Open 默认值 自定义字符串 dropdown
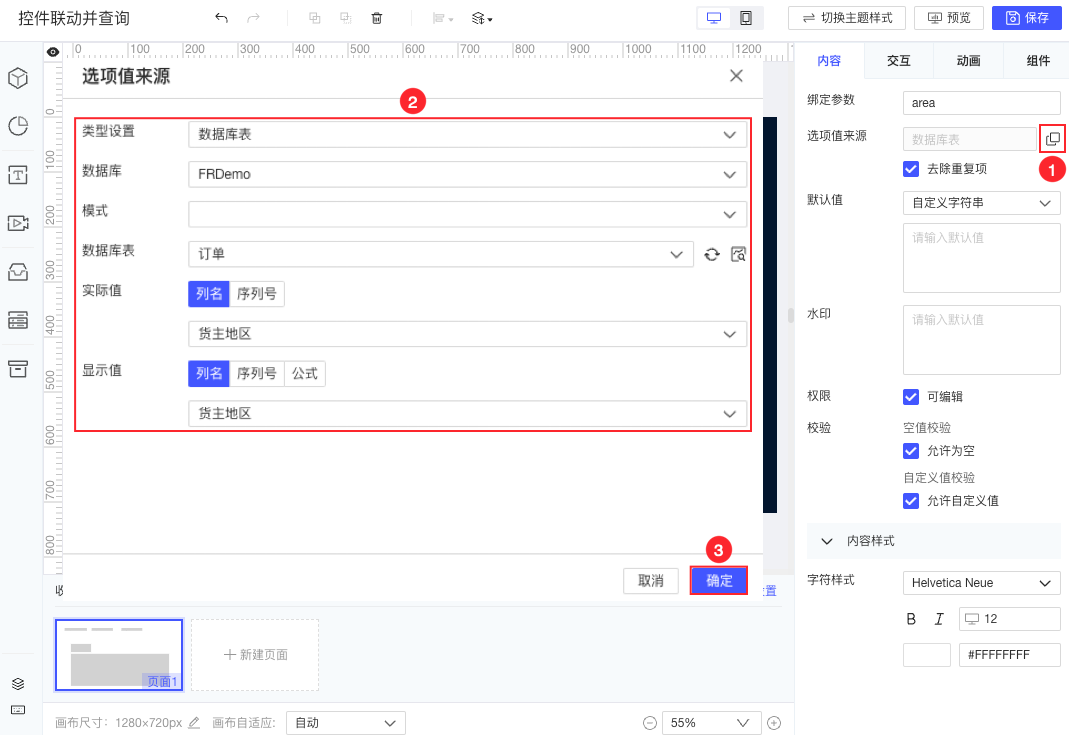Viewport: 1069px width, 735px height. [981, 202]
